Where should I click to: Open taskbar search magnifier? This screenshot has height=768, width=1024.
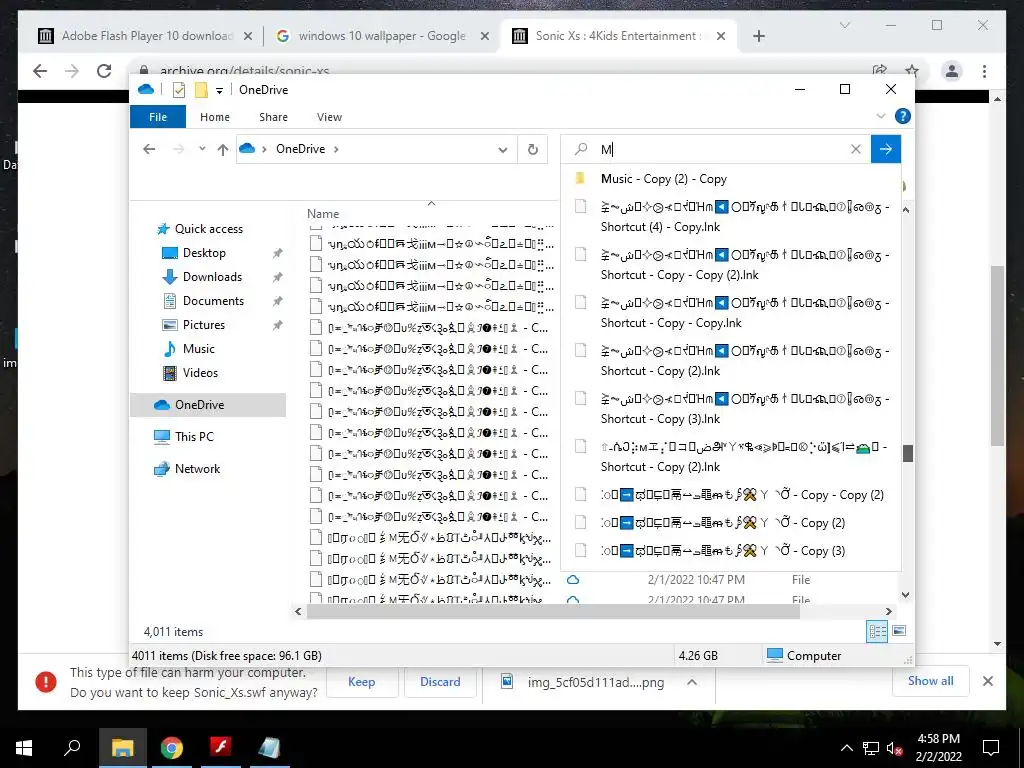pyautogui.click(x=72, y=748)
